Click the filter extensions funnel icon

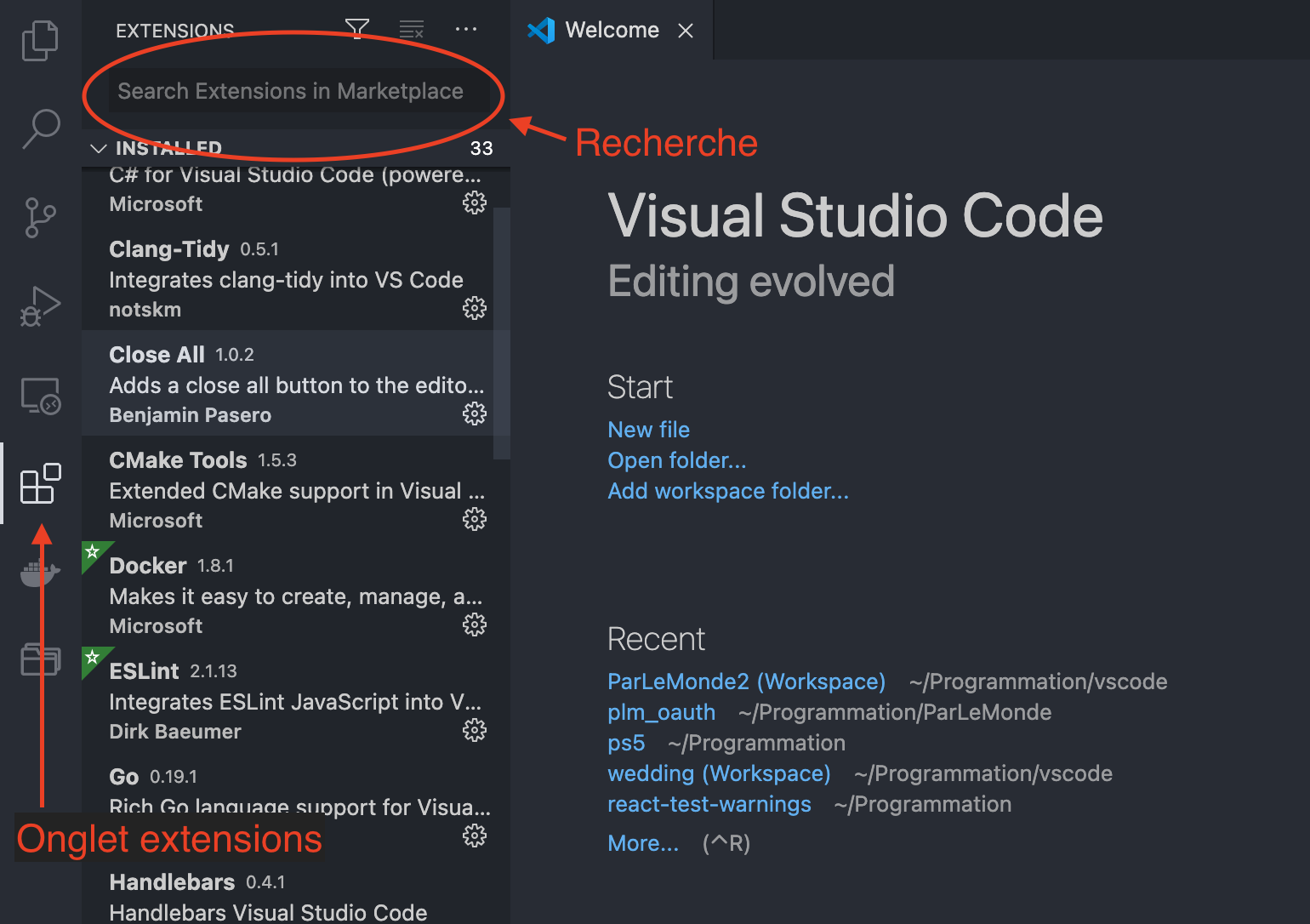coord(357,30)
